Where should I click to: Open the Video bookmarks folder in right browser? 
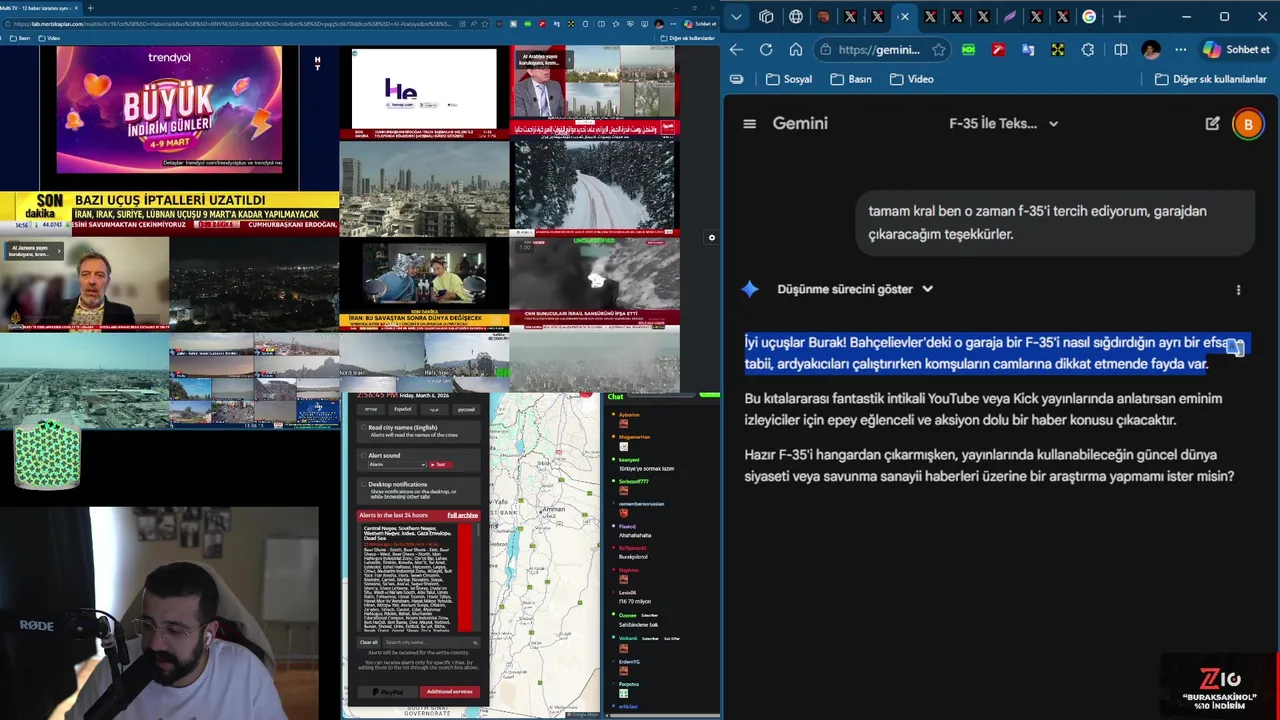(x=911, y=79)
